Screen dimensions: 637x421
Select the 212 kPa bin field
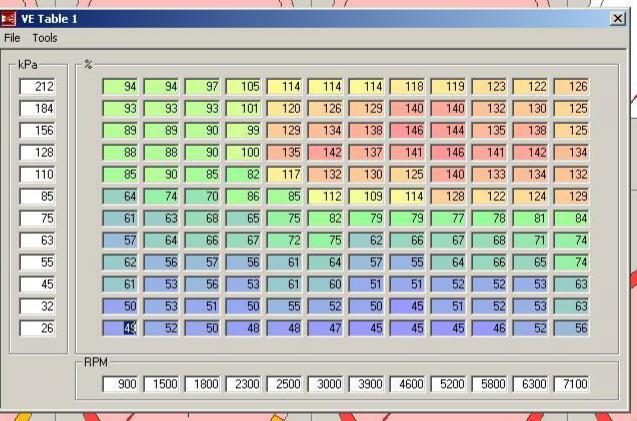[37, 87]
